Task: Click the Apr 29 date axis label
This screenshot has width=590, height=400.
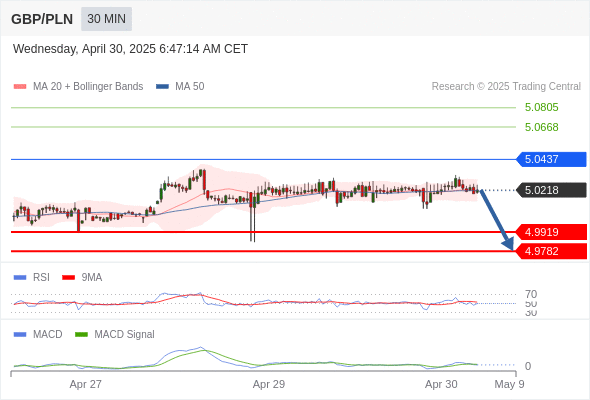Action: (269, 384)
